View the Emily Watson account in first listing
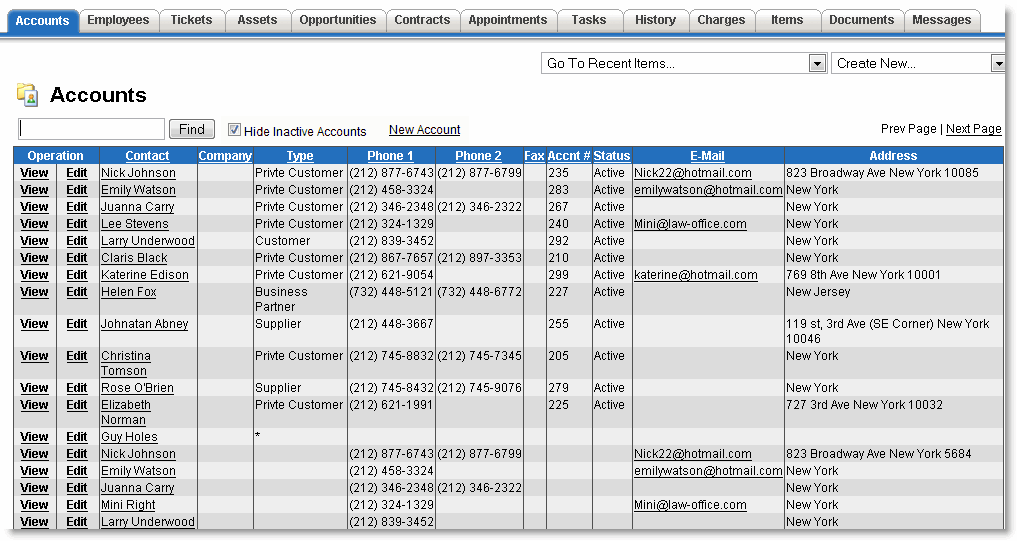The image size is (1017, 541). (34, 190)
